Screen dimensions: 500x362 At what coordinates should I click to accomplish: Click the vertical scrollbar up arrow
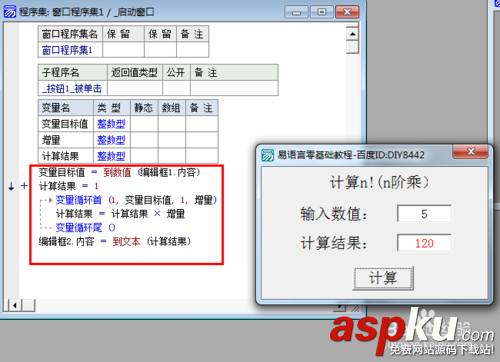tap(352, 34)
